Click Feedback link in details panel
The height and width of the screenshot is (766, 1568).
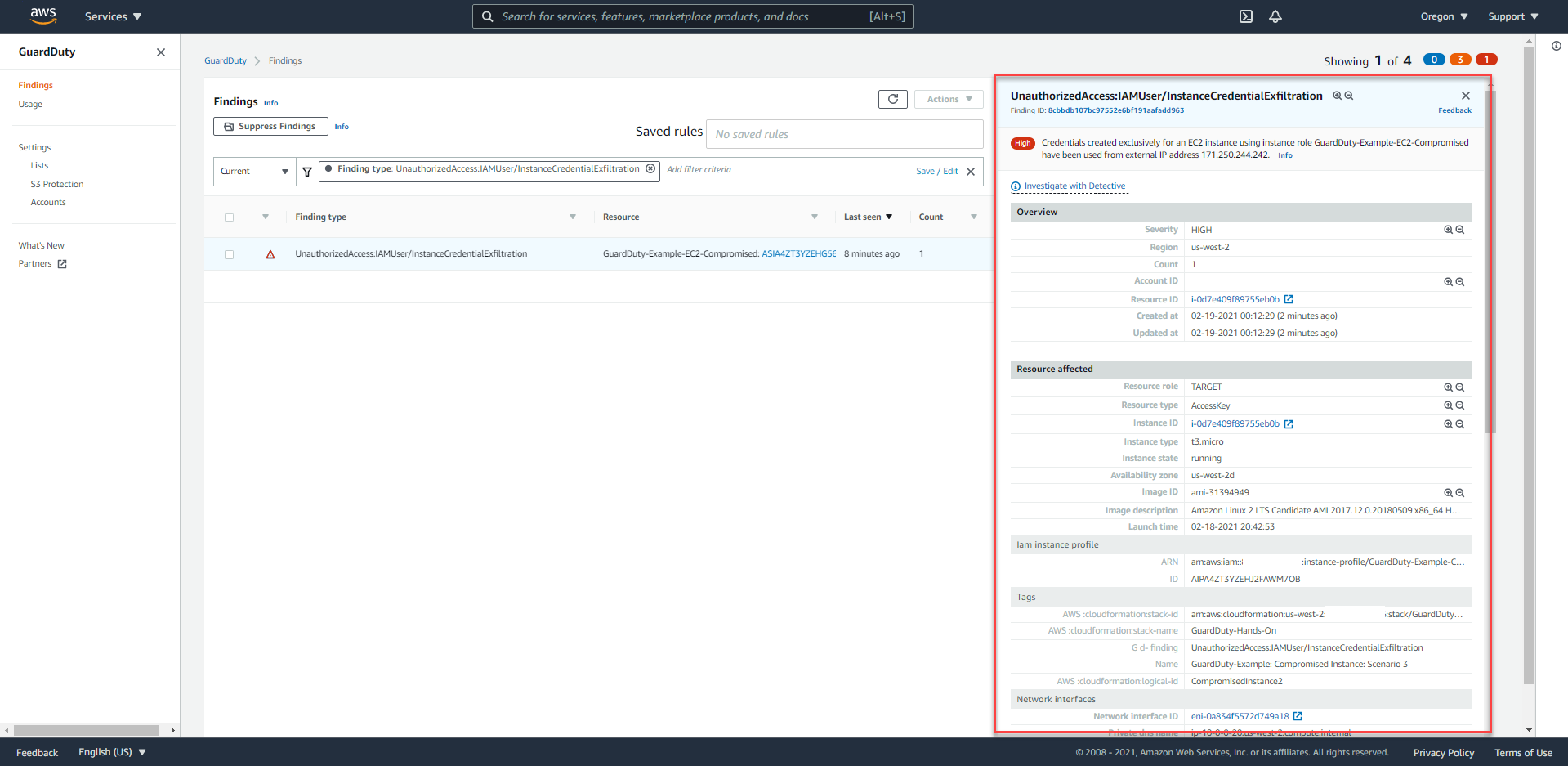click(x=1454, y=110)
